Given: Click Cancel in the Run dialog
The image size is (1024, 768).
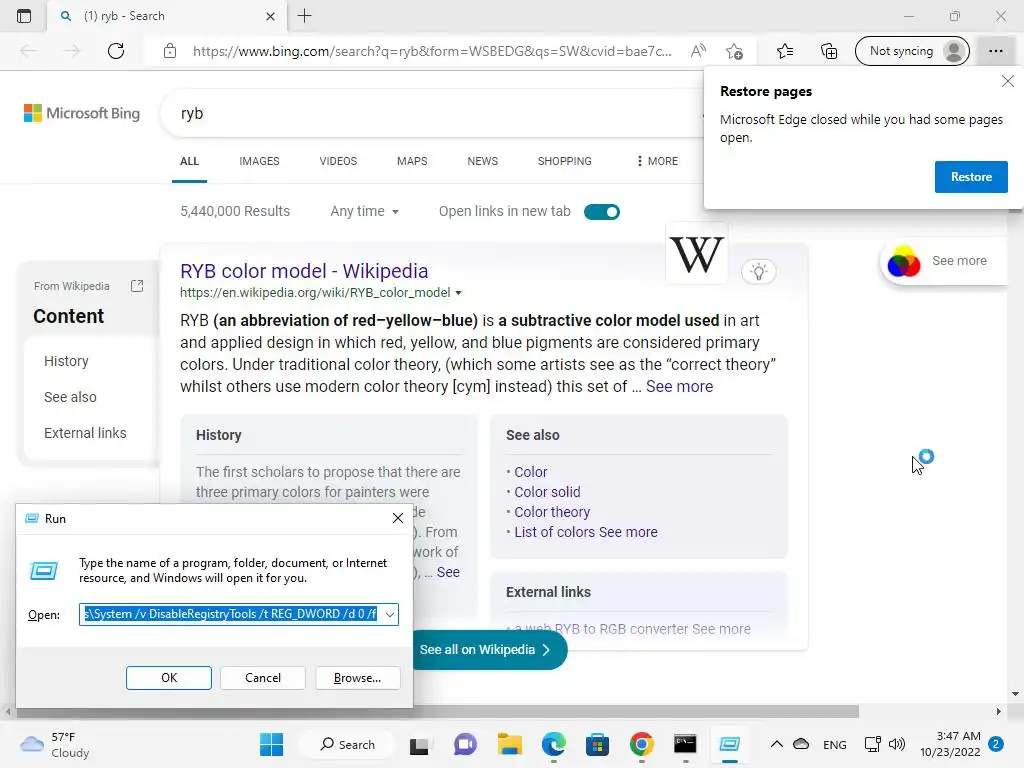Looking at the screenshot, I should 263,678.
